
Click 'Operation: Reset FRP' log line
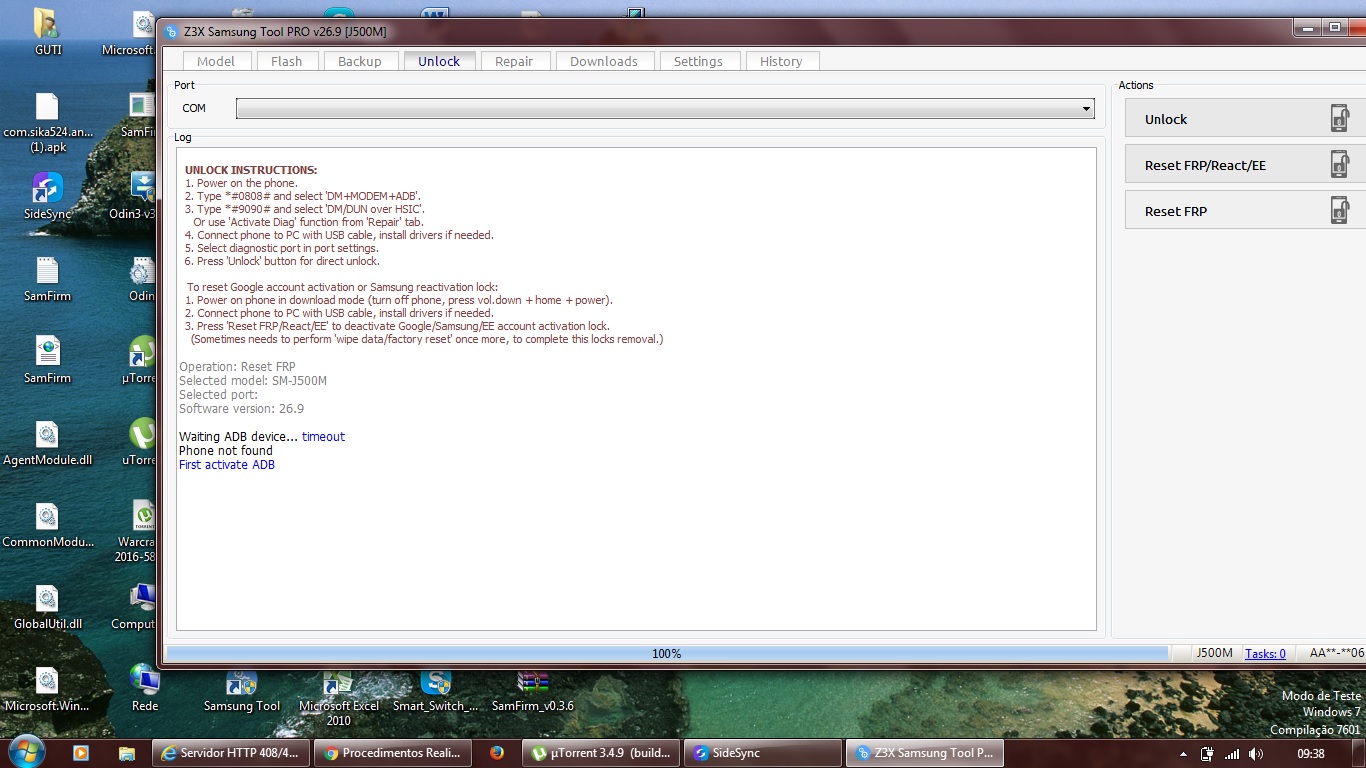[238, 367]
